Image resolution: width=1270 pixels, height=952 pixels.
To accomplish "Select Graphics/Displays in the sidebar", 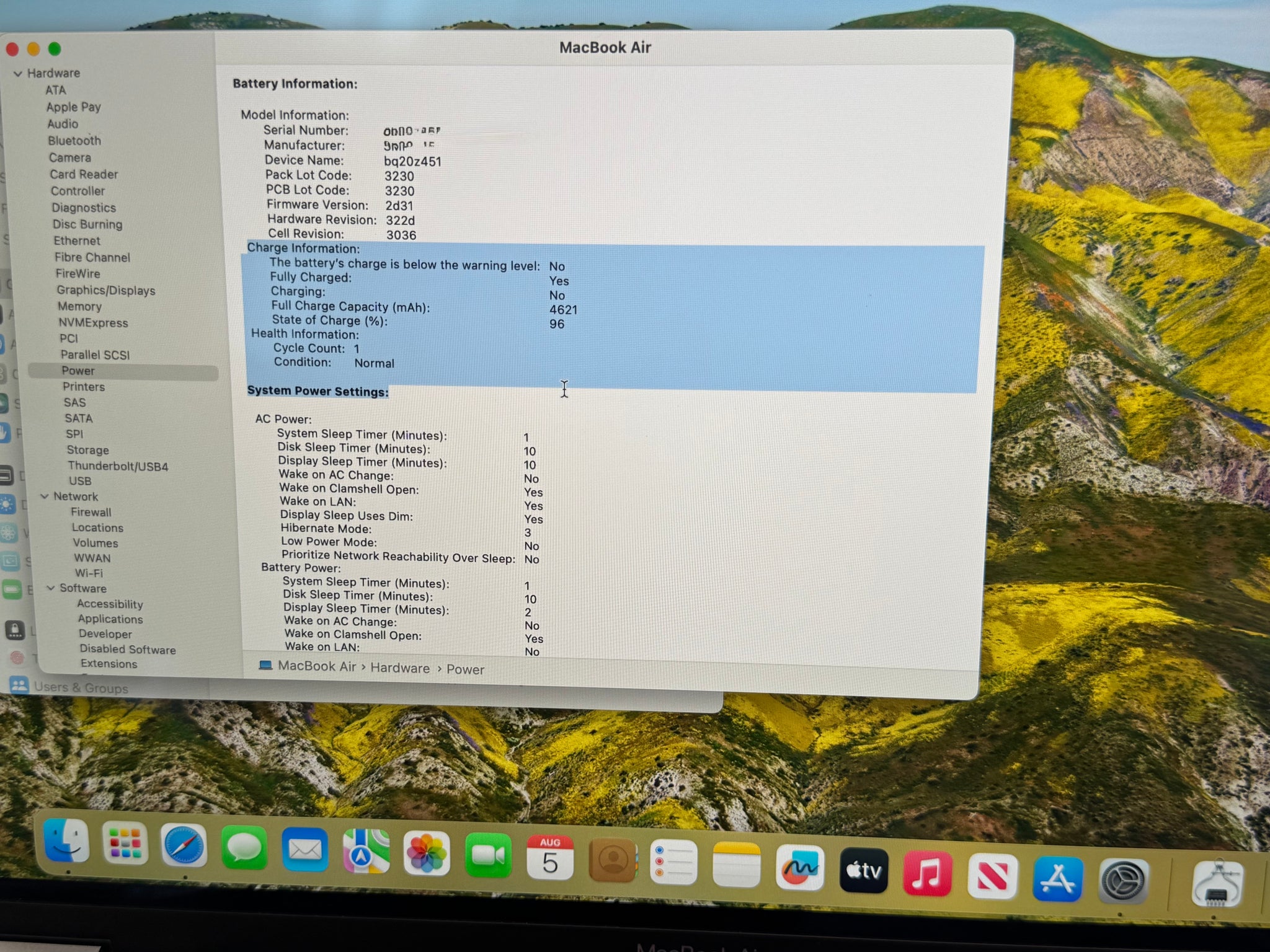I will pyautogui.click(x=106, y=290).
